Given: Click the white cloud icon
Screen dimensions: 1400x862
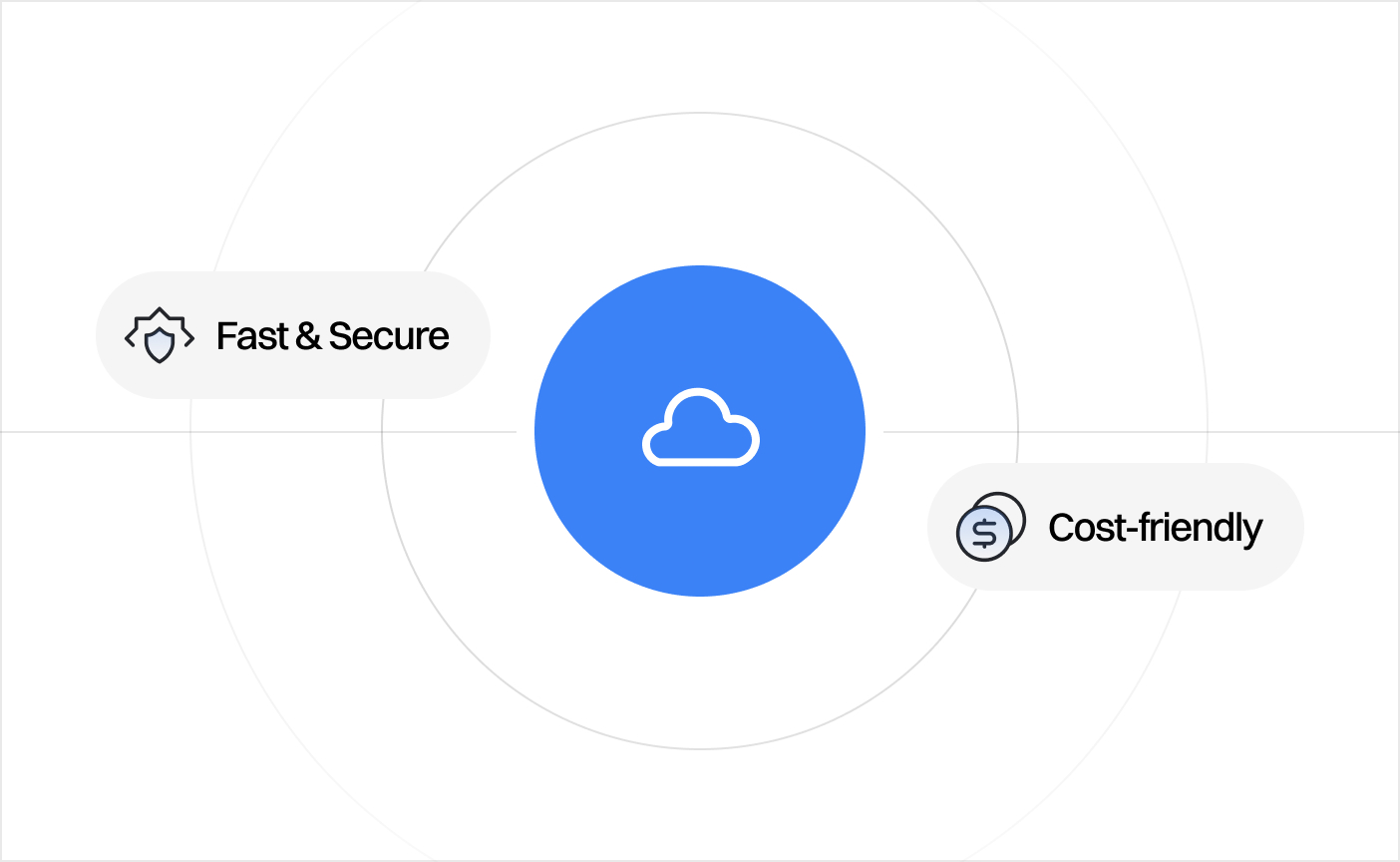Looking at the screenshot, I should (700, 428).
